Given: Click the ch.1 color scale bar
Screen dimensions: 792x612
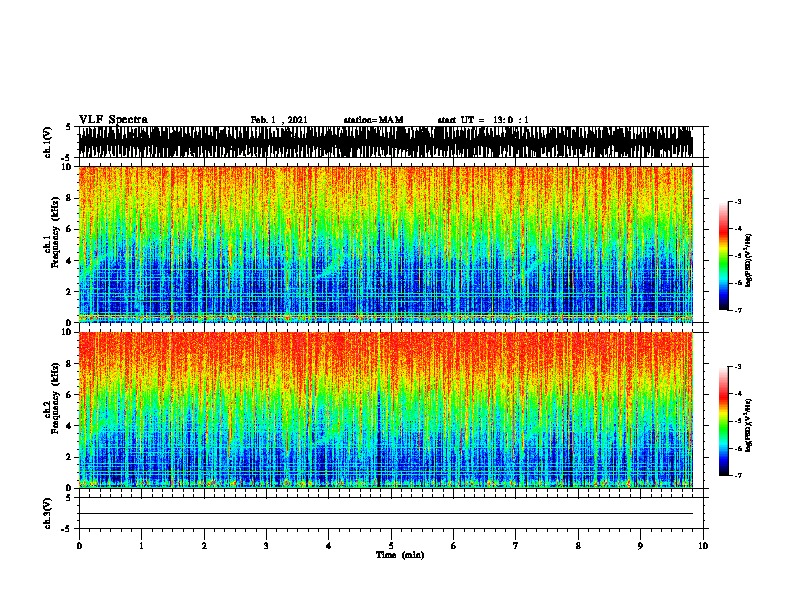Looking at the screenshot, I should coord(724,256).
